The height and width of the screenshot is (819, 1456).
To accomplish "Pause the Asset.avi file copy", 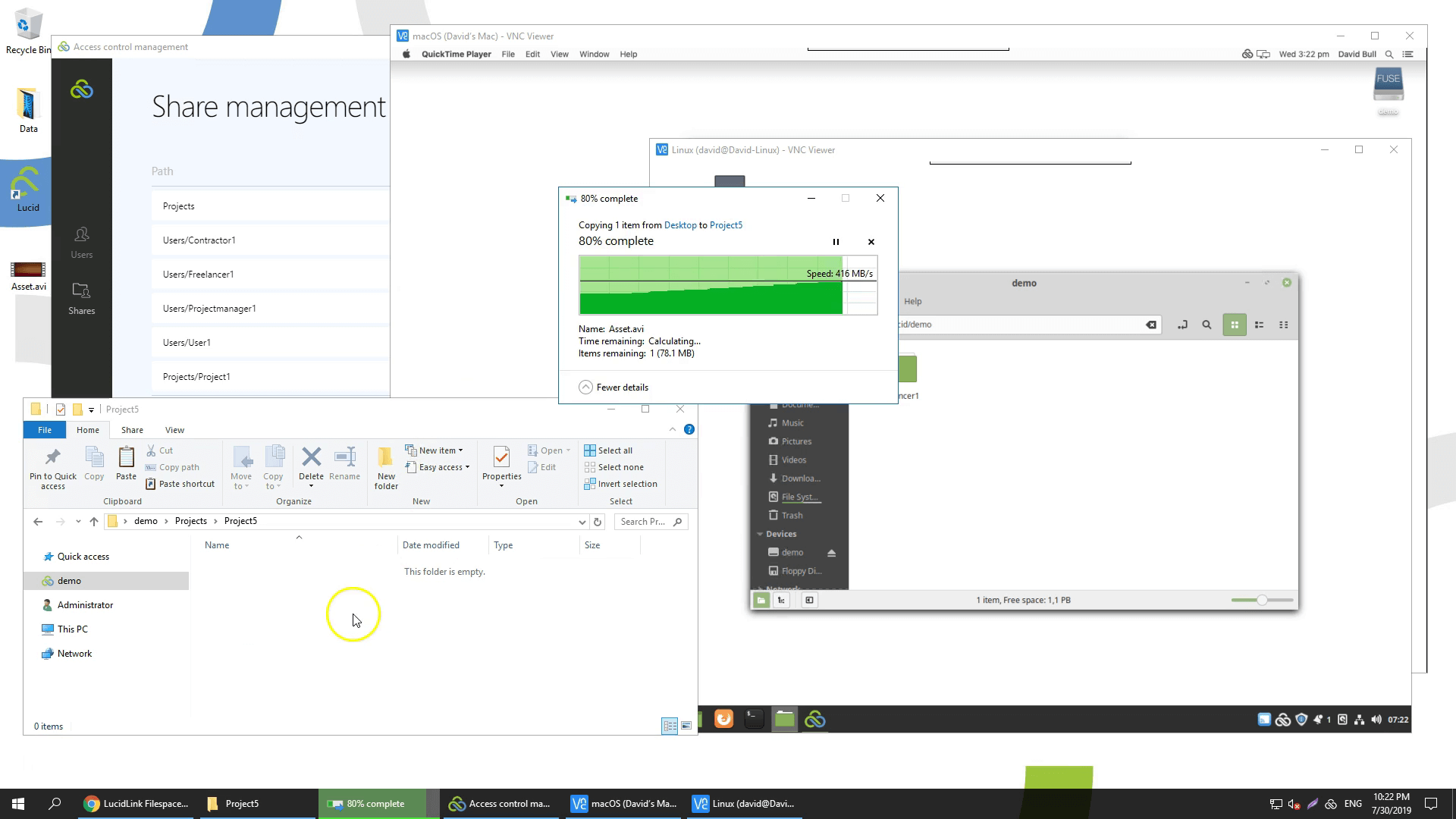I will [836, 242].
